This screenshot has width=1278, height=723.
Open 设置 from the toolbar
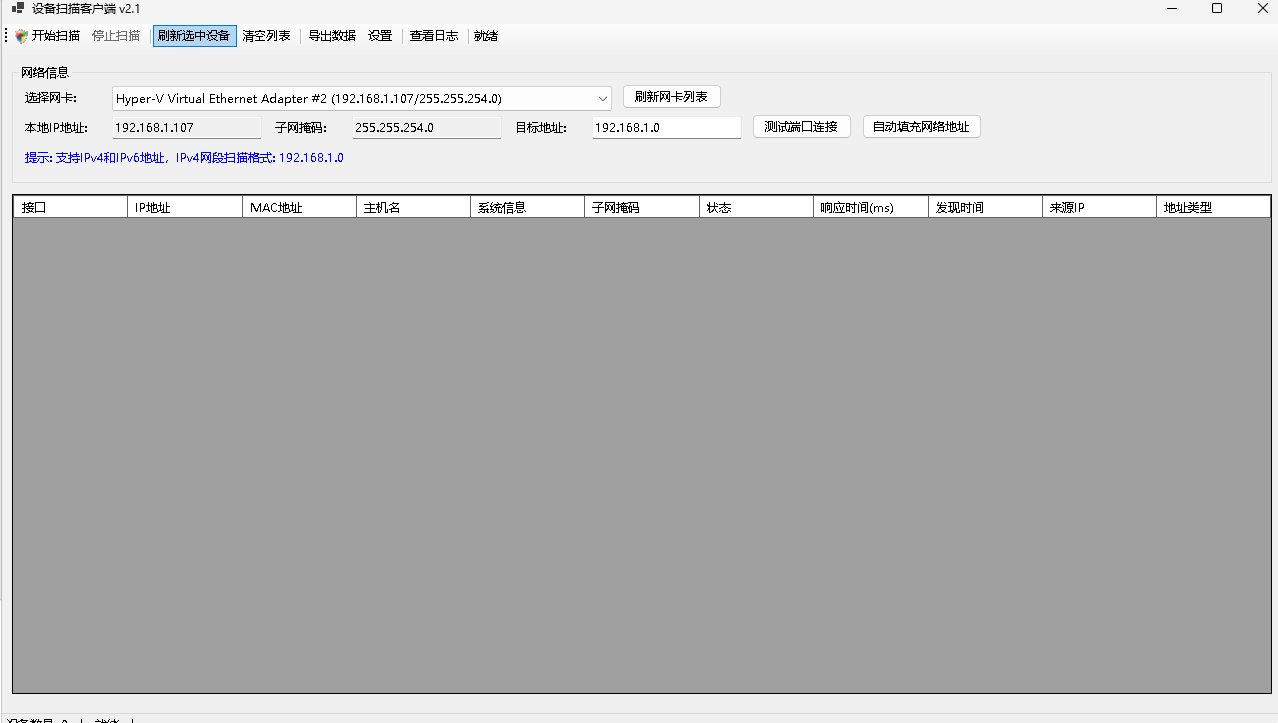point(380,36)
